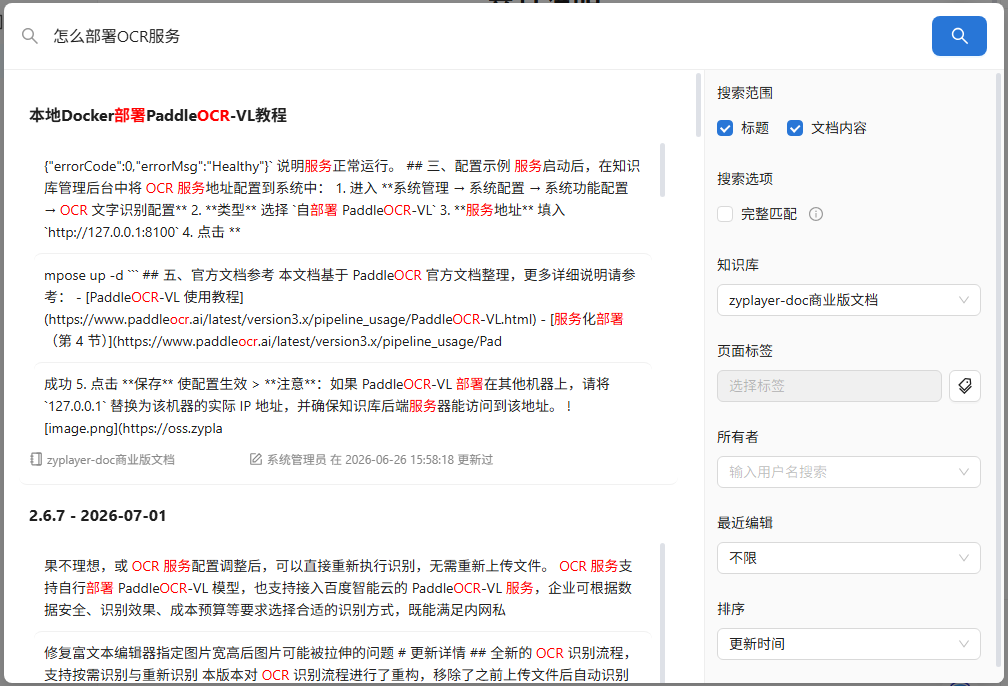The image size is (1008, 686).
Task: Enable the 完整匹配 option
Action: click(724, 214)
